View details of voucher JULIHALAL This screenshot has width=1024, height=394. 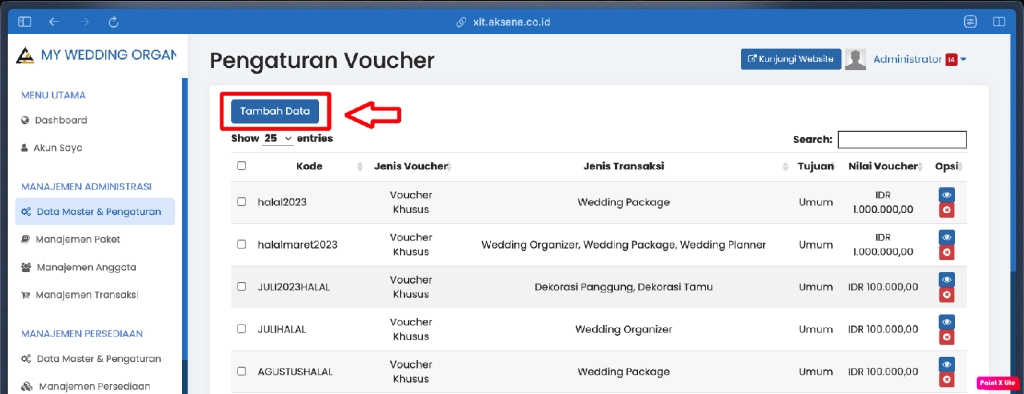point(946,321)
